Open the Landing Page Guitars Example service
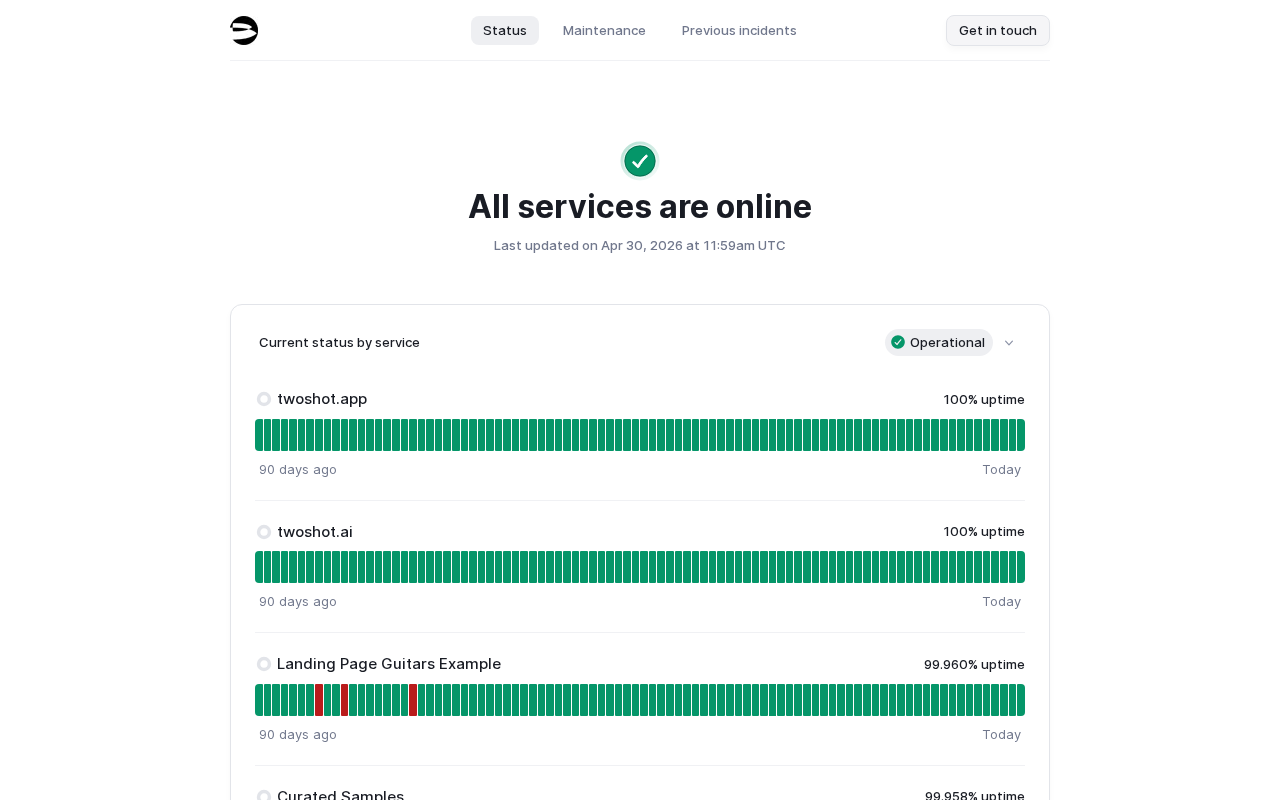This screenshot has width=1280, height=800. 389,664
